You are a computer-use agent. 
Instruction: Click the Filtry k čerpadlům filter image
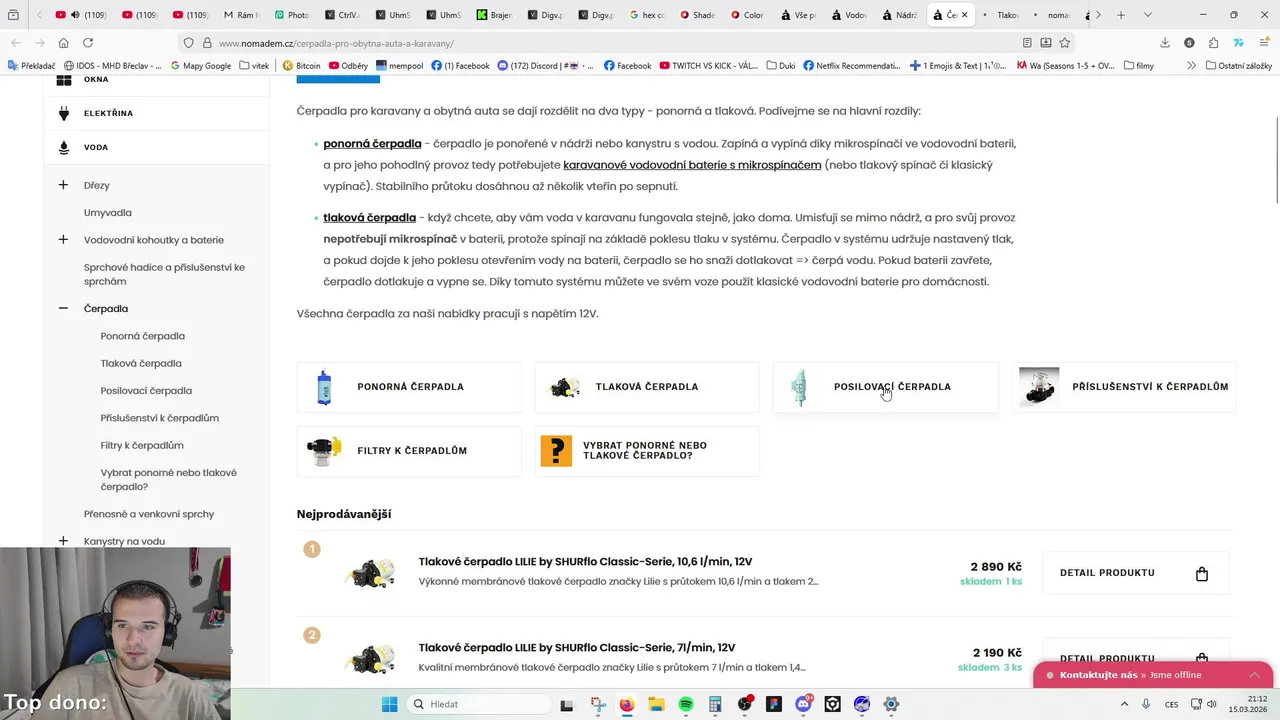(324, 451)
